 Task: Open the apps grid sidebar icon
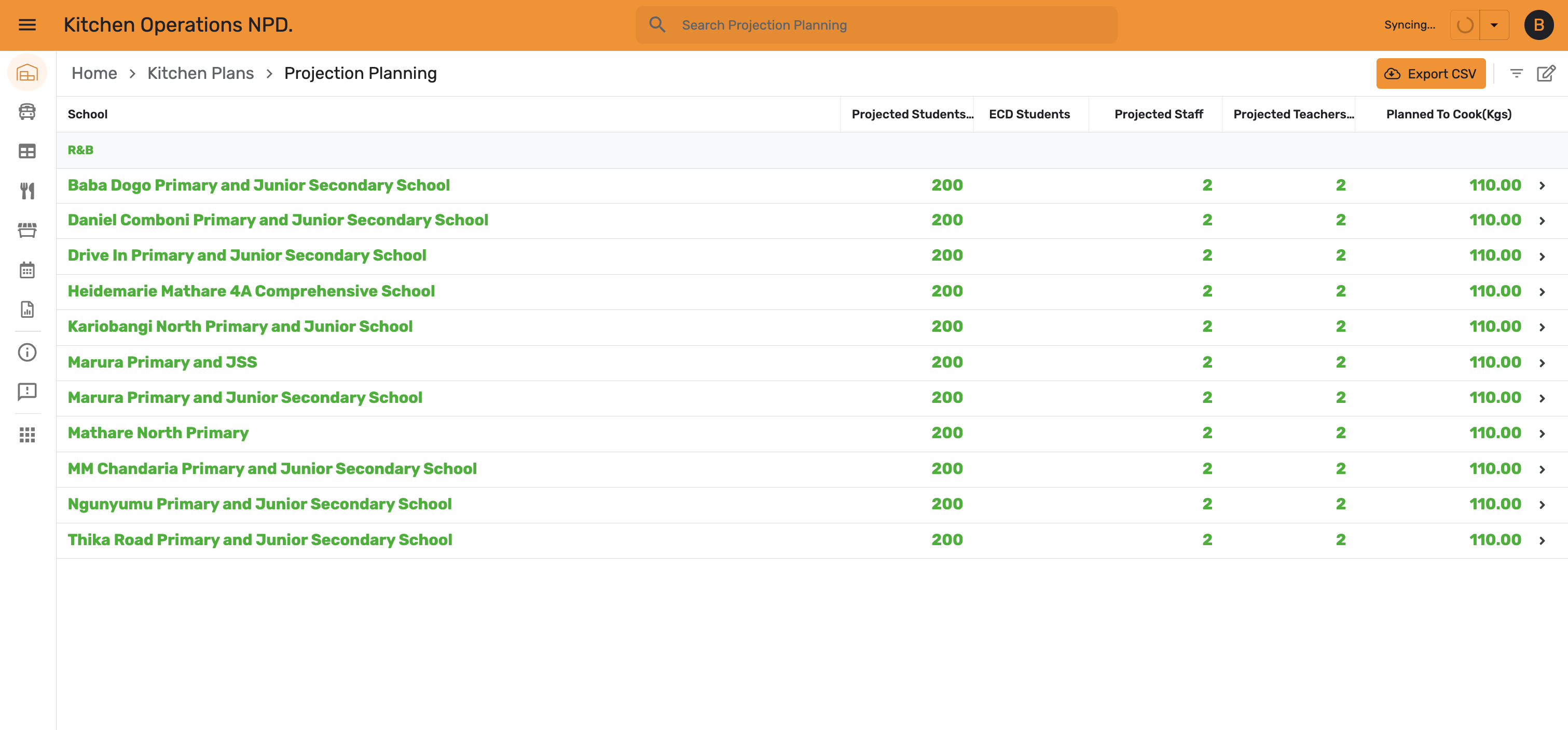[x=27, y=435]
